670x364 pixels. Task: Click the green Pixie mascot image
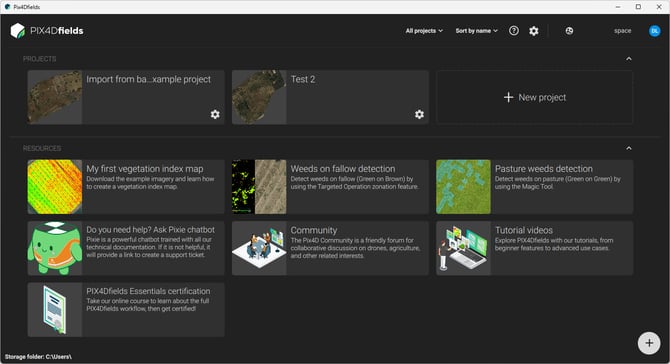[x=55, y=248]
